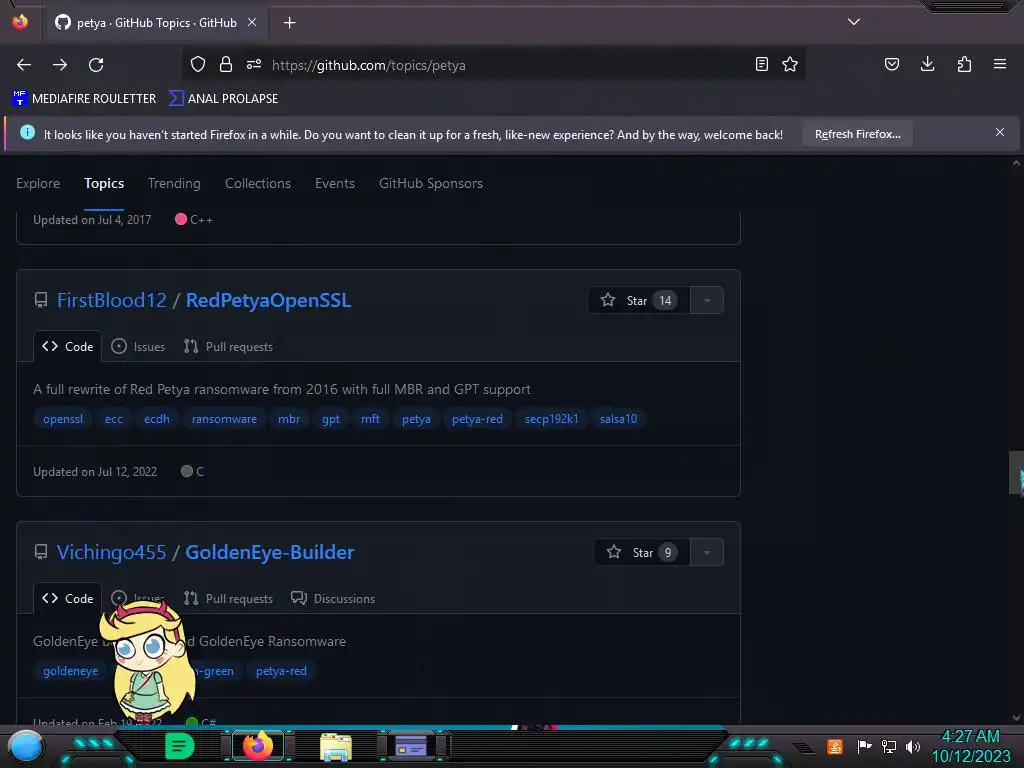
Task: Click the secp192k1 topic tag
Action: coord(552,419)
